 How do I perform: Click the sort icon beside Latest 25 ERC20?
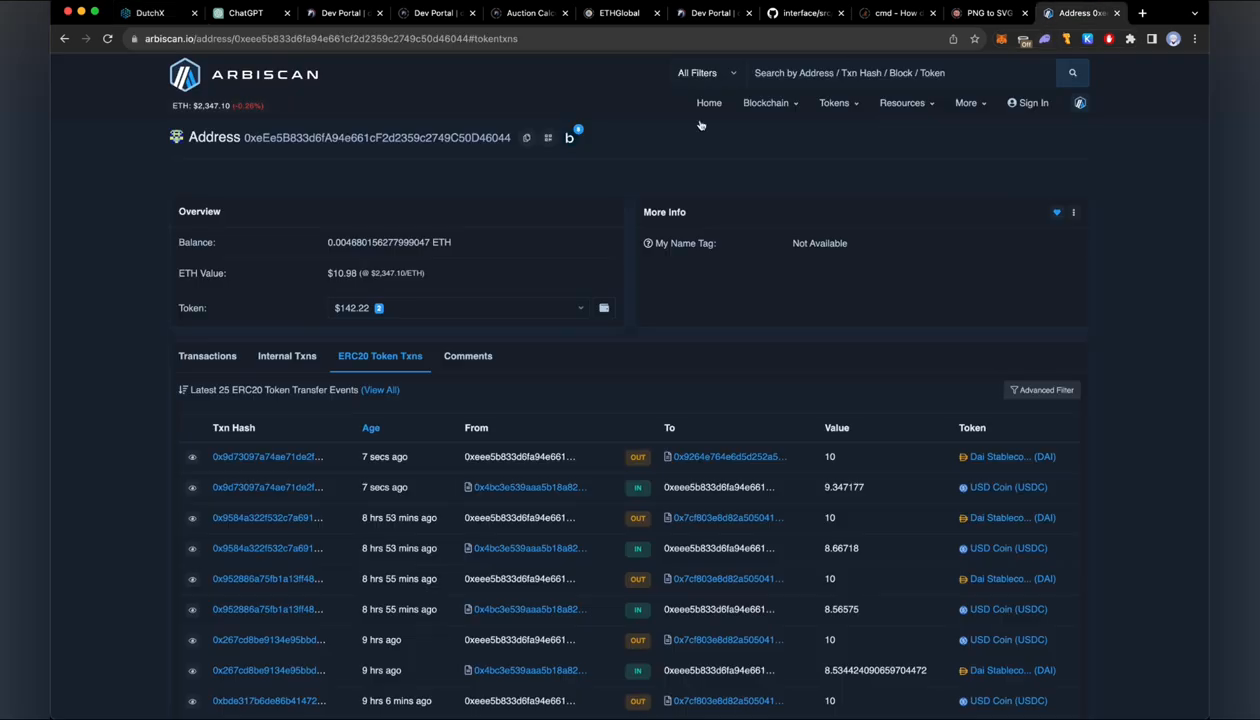click(183, 390)
